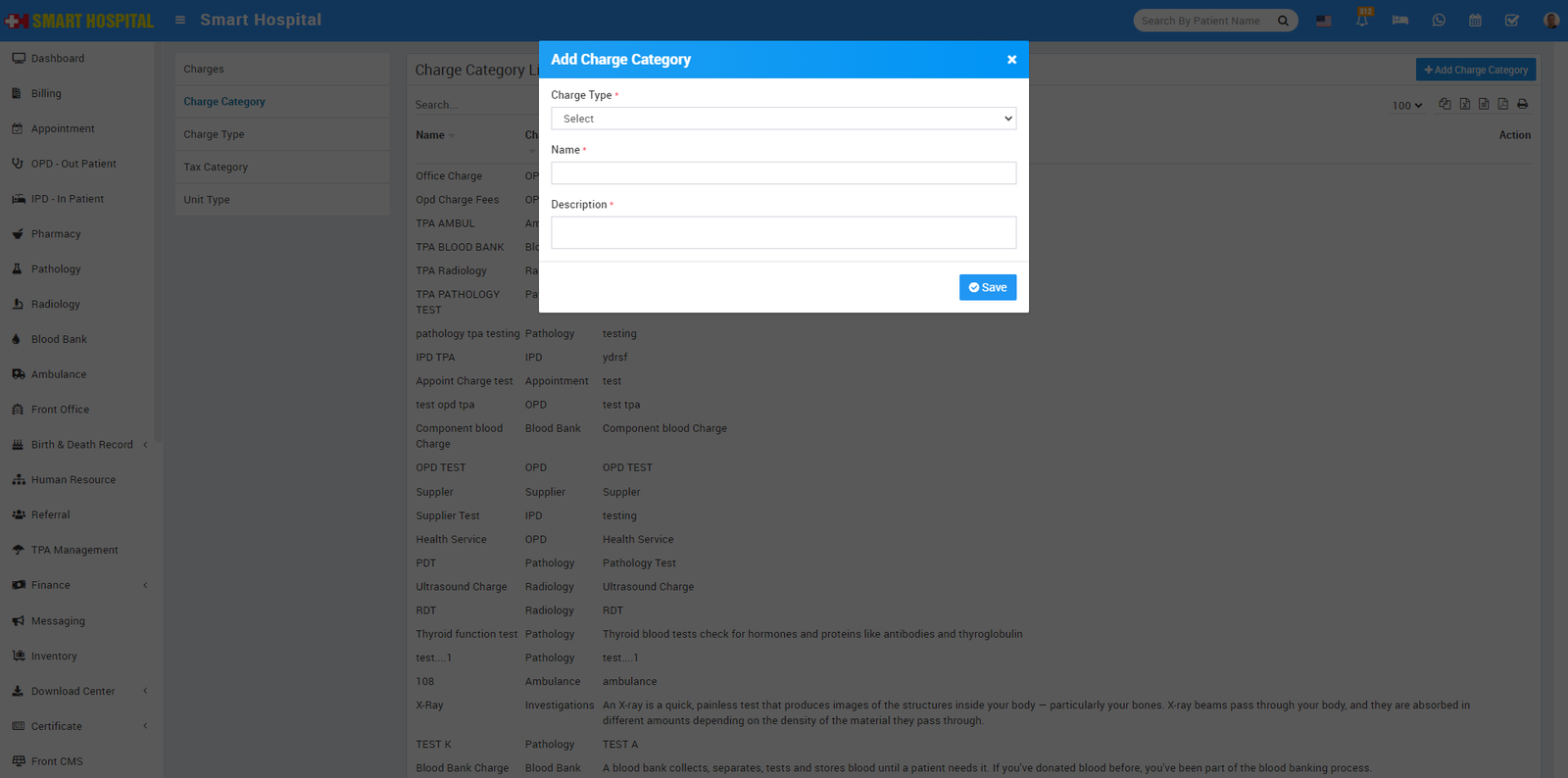The height and width of the screenshot is (778, 1568).
Task: Expand Birth & Death Record menu
Action: pyautogui.click(x=81, y=445)
